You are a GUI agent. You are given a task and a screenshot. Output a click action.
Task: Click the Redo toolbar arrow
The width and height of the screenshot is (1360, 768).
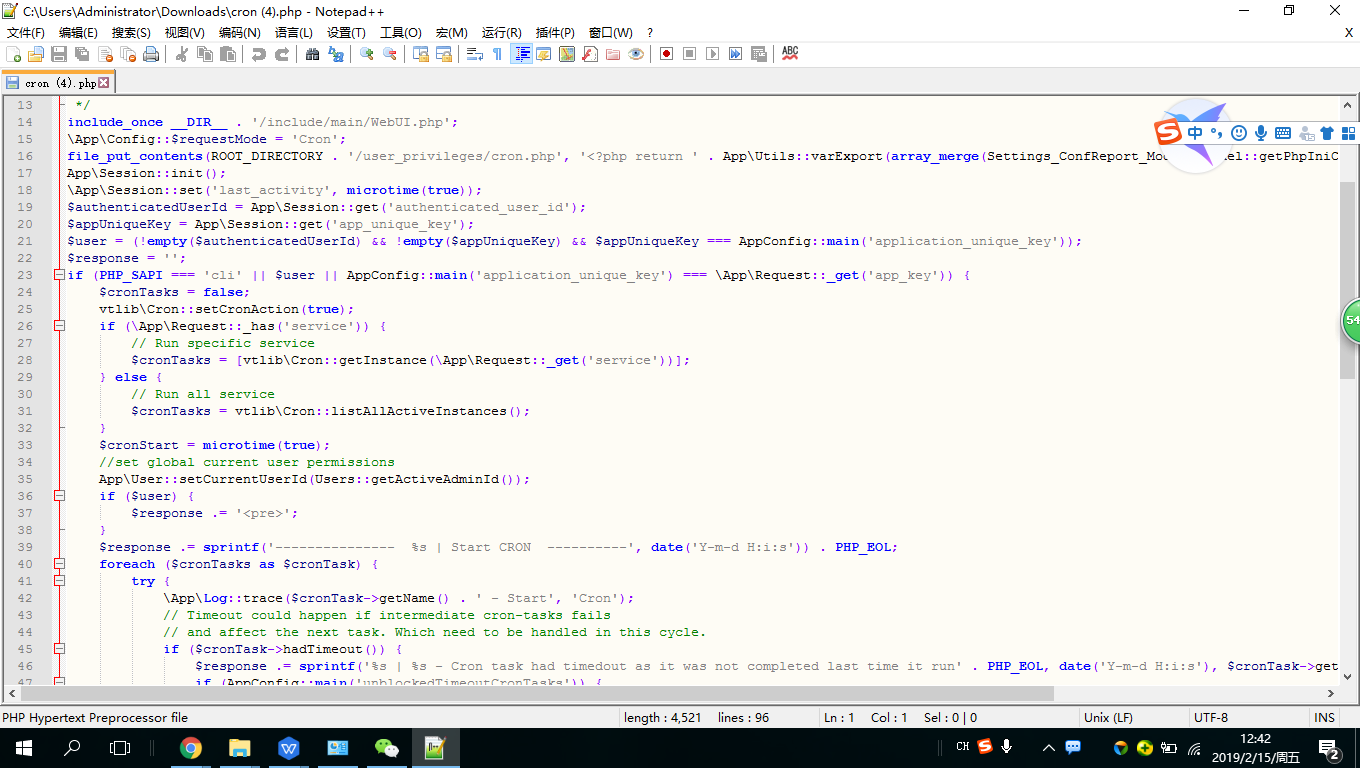[x=281, y=54]
